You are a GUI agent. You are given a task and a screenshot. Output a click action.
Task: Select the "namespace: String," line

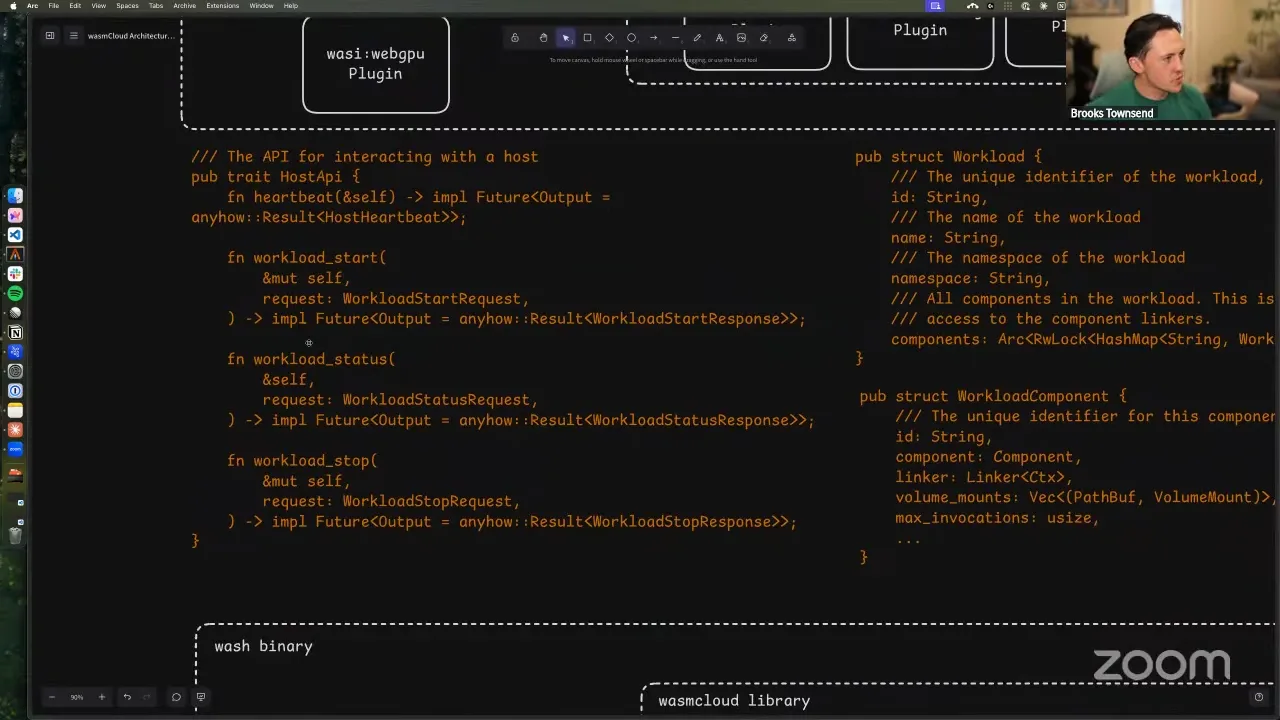click(x=970, y=279)
